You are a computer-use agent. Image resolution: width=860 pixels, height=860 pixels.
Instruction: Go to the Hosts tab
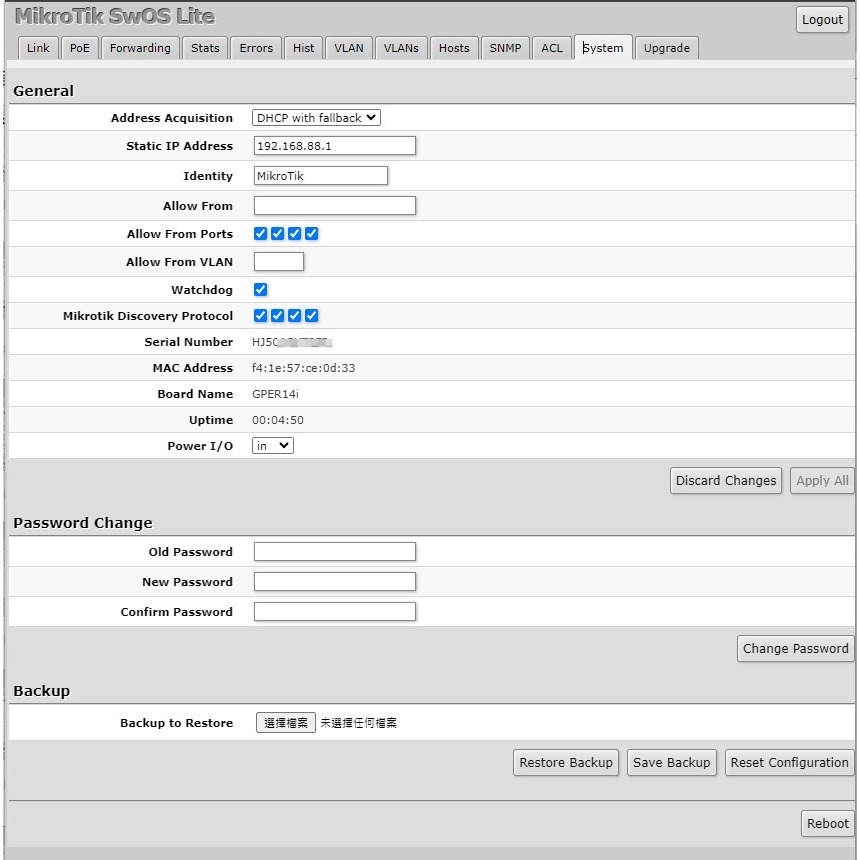tap(454, 48)
